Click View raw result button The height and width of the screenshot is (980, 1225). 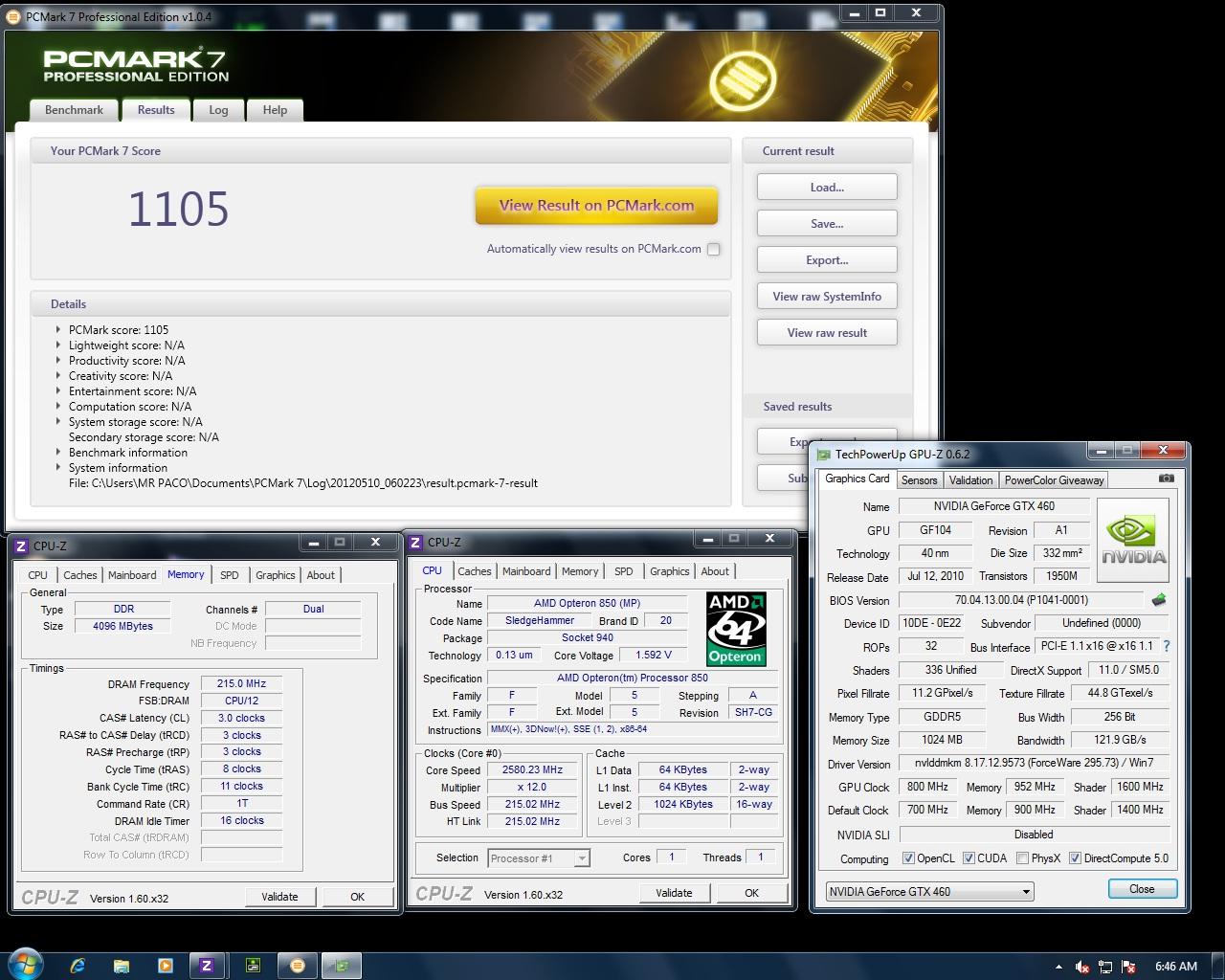tap(827, 333)
